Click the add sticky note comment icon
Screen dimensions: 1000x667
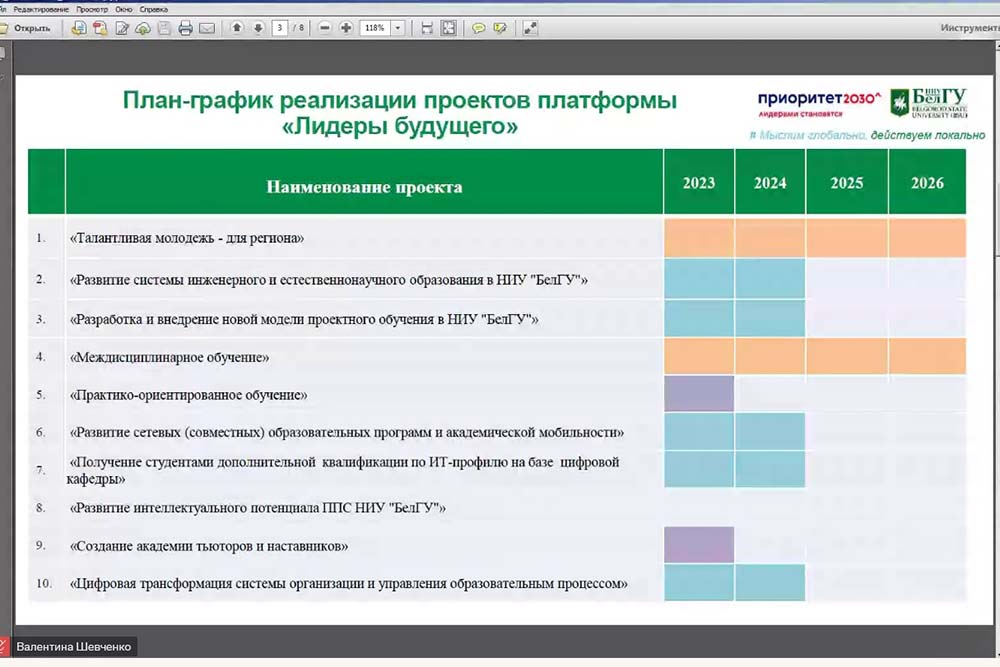tap(479, 28)
